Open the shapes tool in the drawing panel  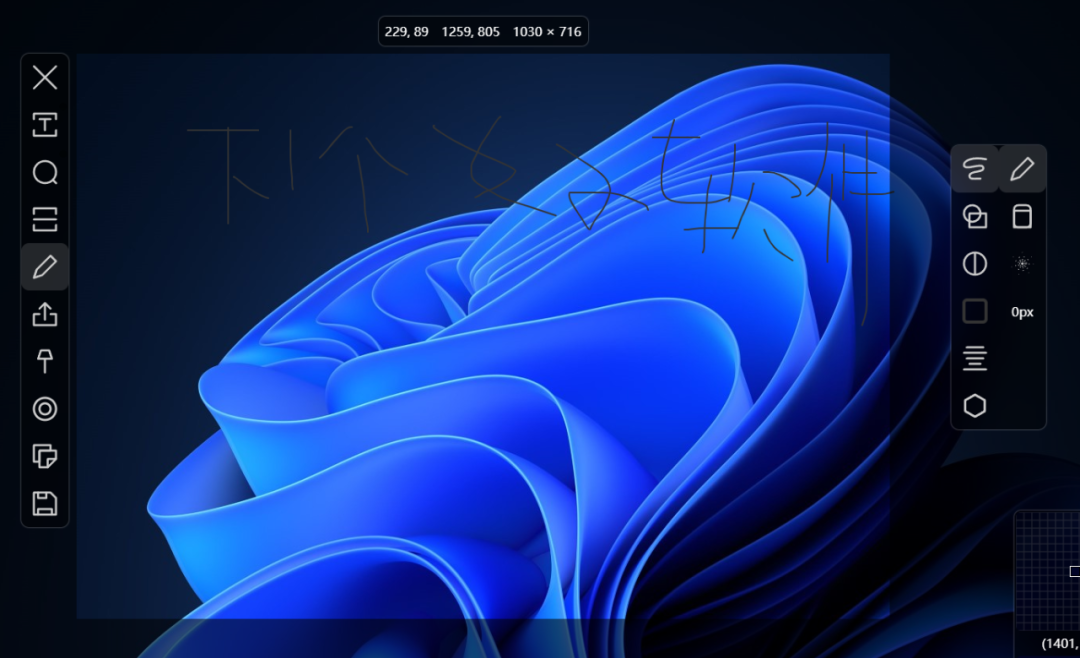[975, 216]
